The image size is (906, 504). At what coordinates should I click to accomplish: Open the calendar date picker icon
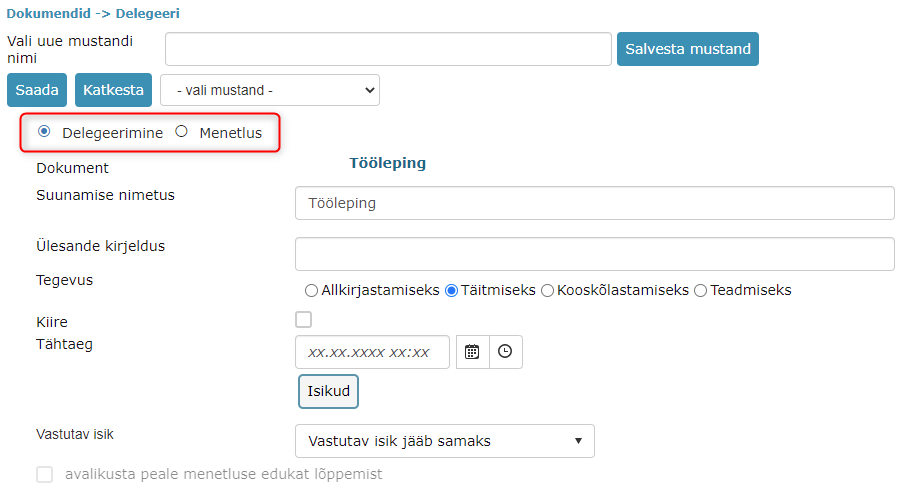(x=473, y=351)
